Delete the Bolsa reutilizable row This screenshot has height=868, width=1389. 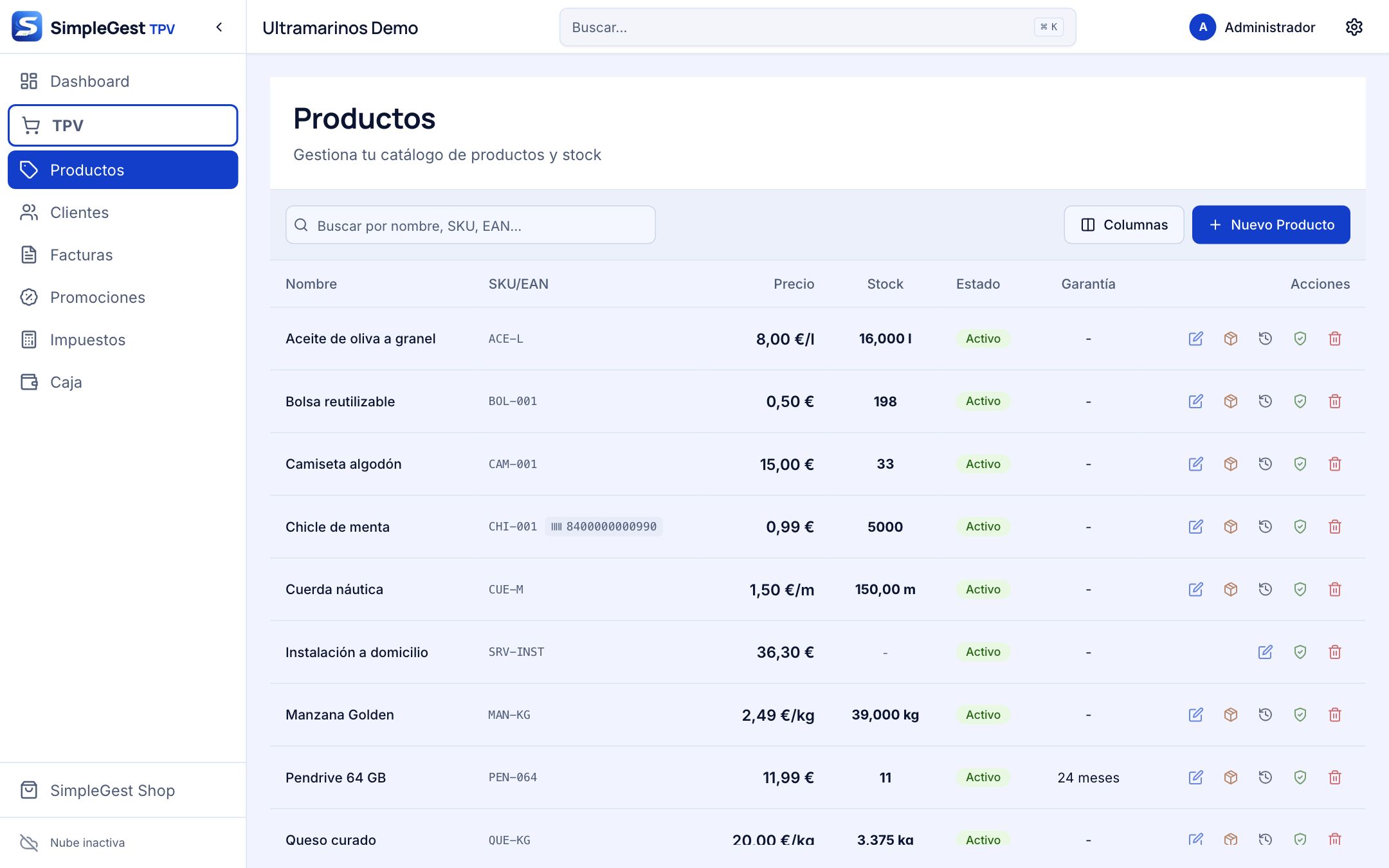tap(1334, 401)
